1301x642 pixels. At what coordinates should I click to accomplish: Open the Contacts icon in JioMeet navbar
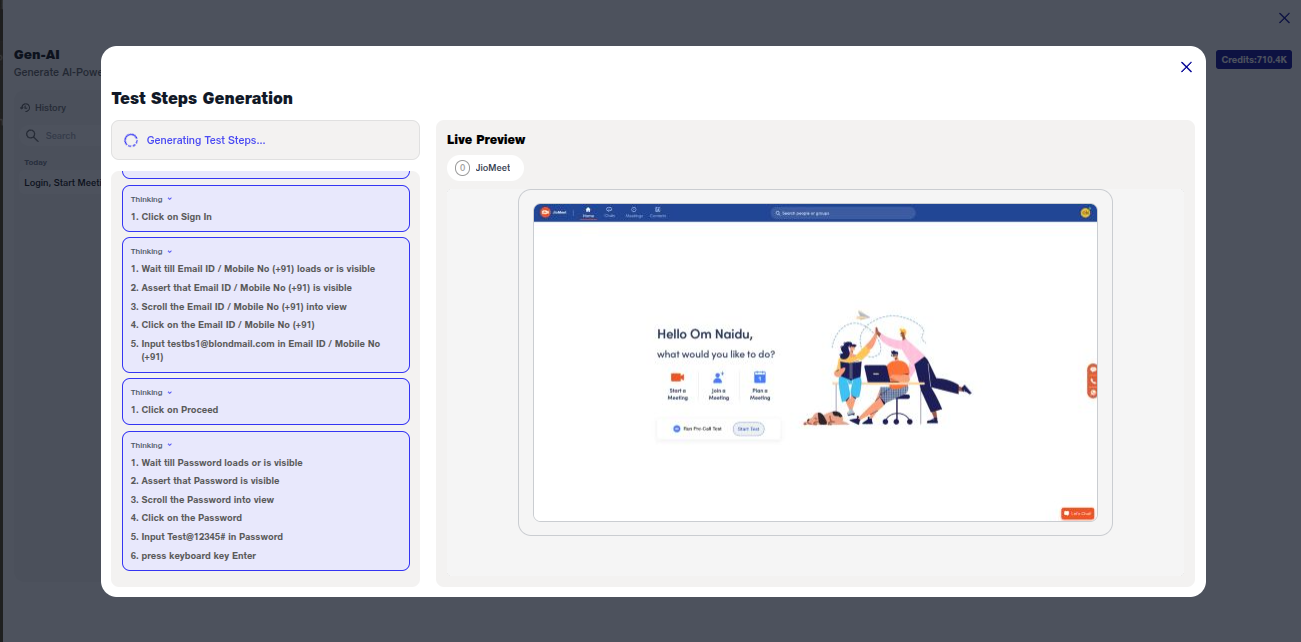pos(658,212)
